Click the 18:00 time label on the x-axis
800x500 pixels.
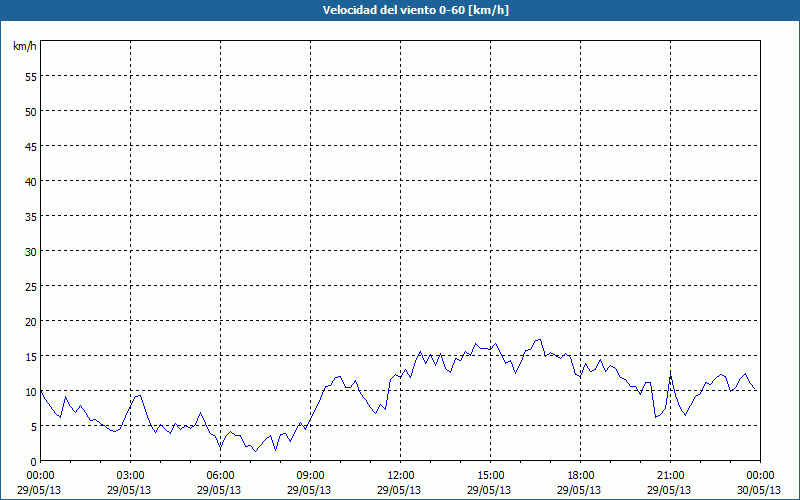coord(580,476)
